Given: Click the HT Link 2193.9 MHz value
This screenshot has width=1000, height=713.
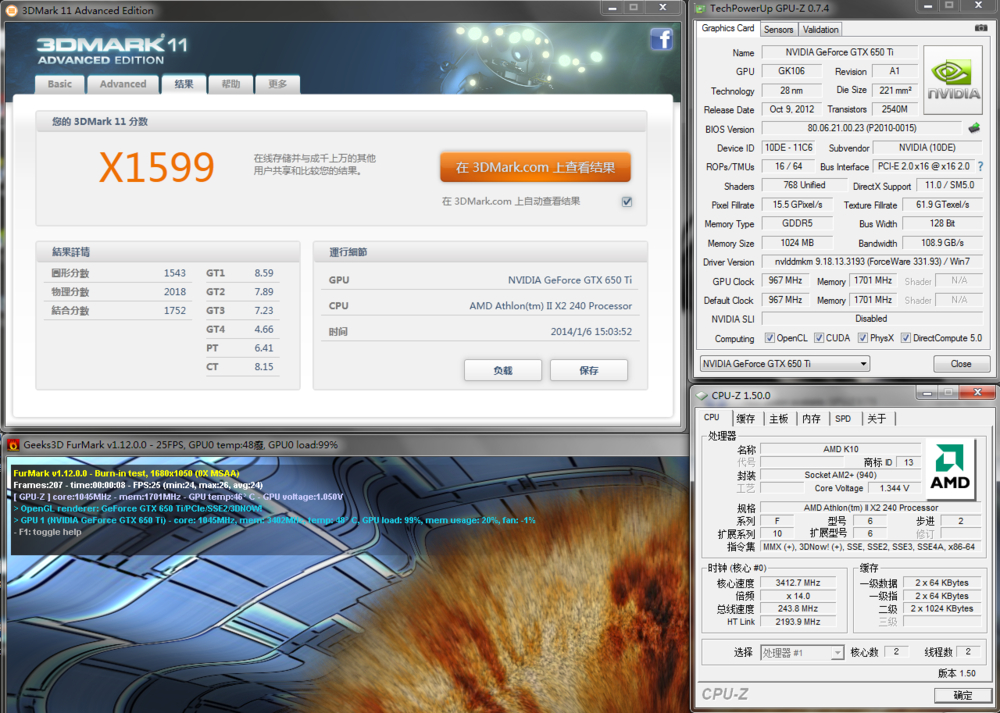Looking at the screenshot, I should 797,621.
